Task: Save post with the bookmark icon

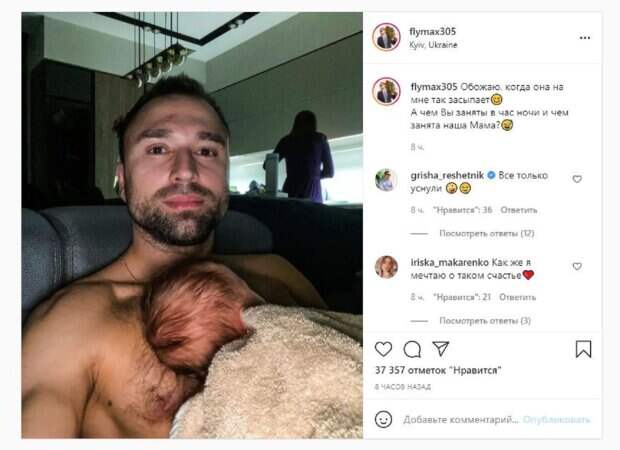Action: point(583,349)
